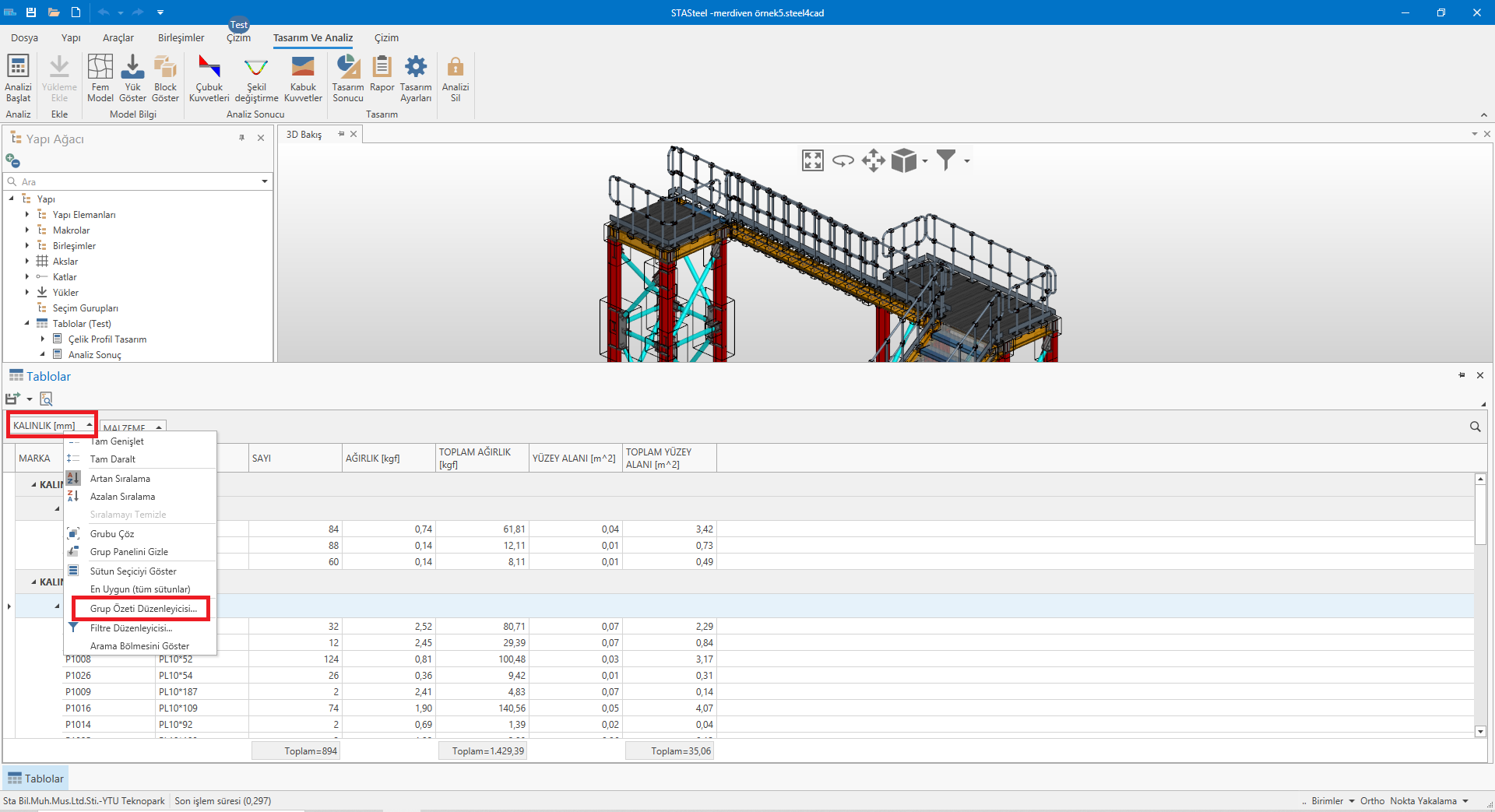
Task: Toggle Ortho mode in the status bar
Action: pyautogui.click(x=1372, y=801)
